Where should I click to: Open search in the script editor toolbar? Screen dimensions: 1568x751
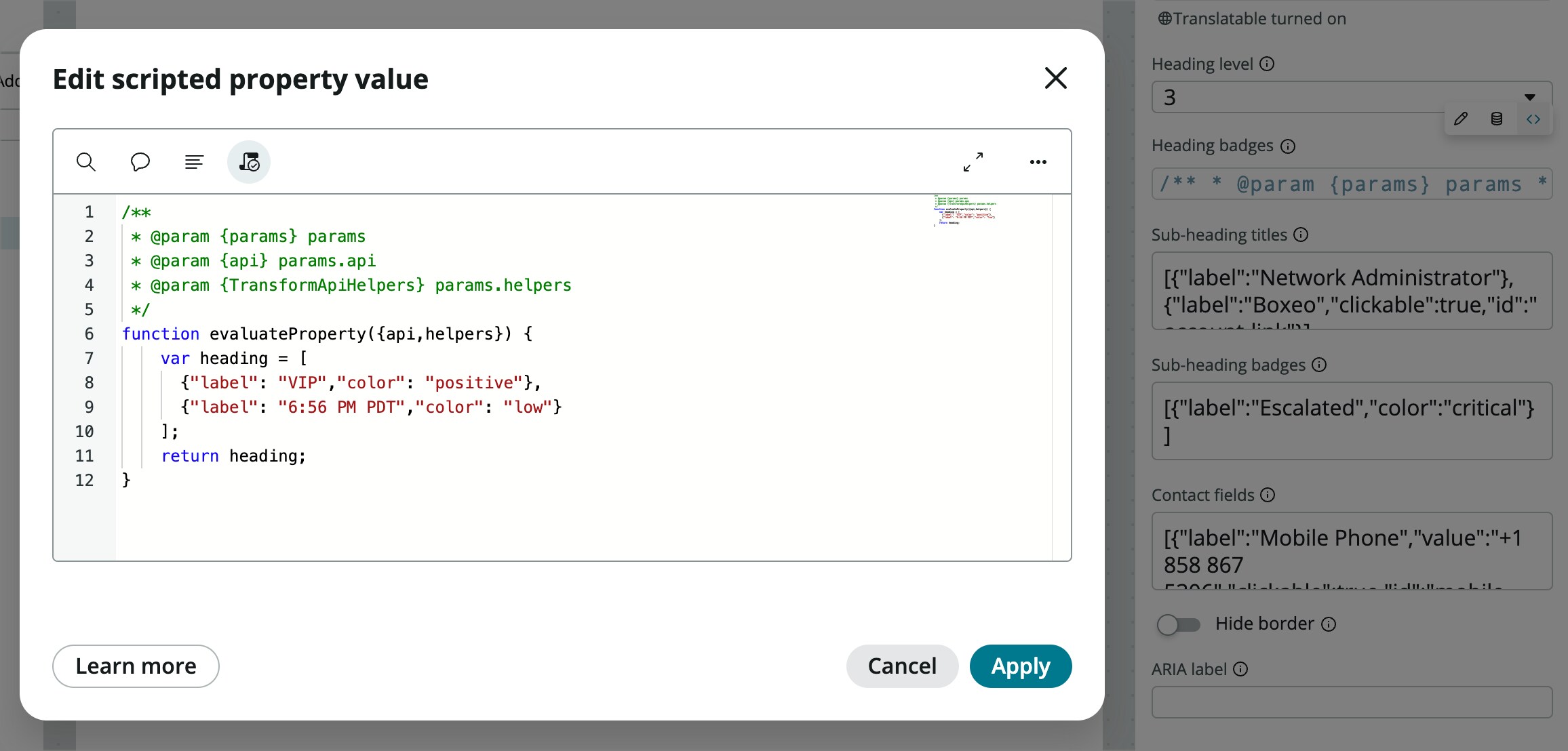(86, 162)
